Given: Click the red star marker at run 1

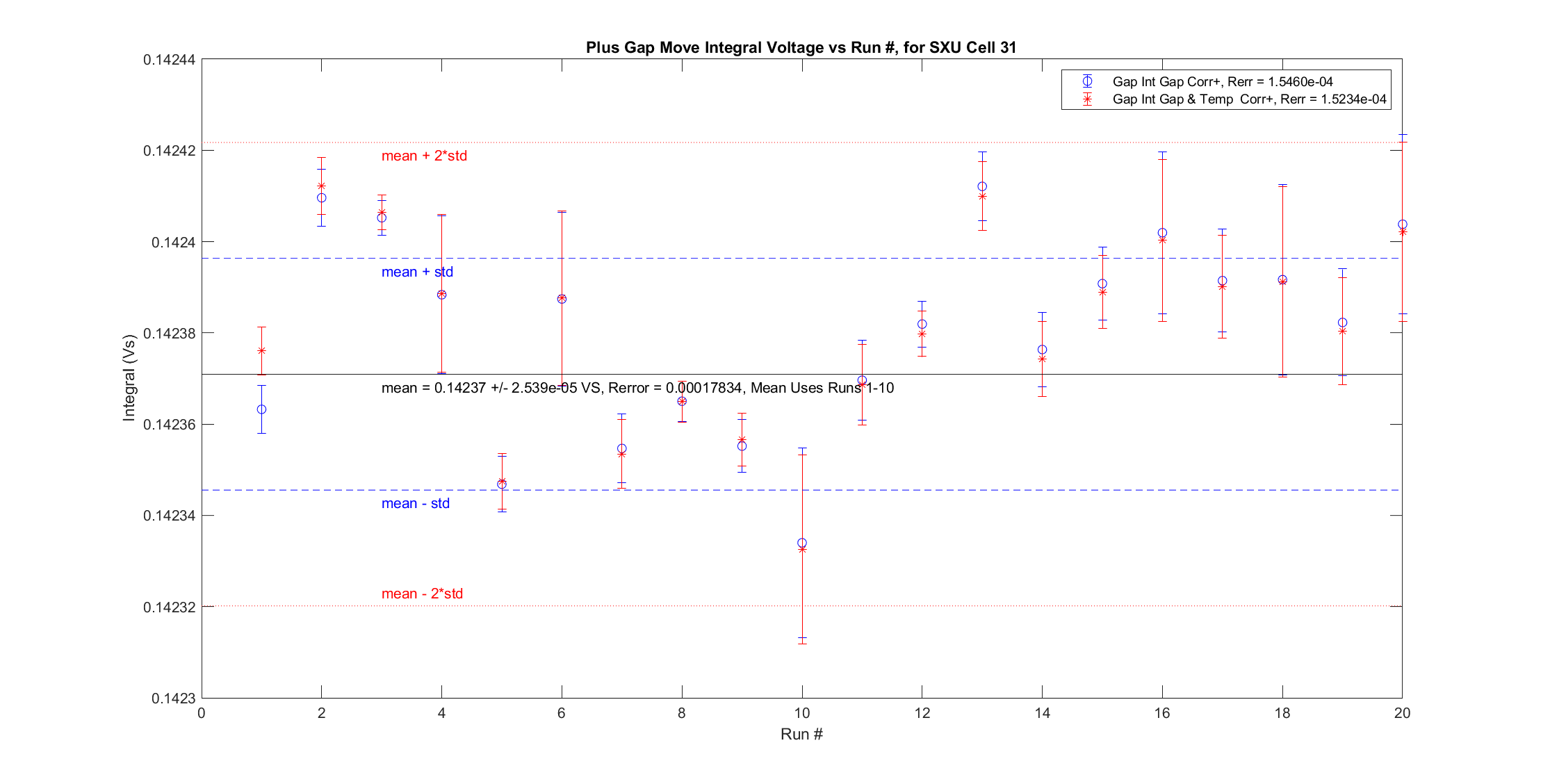Looking at the screenshot, I should click(261, 351).
